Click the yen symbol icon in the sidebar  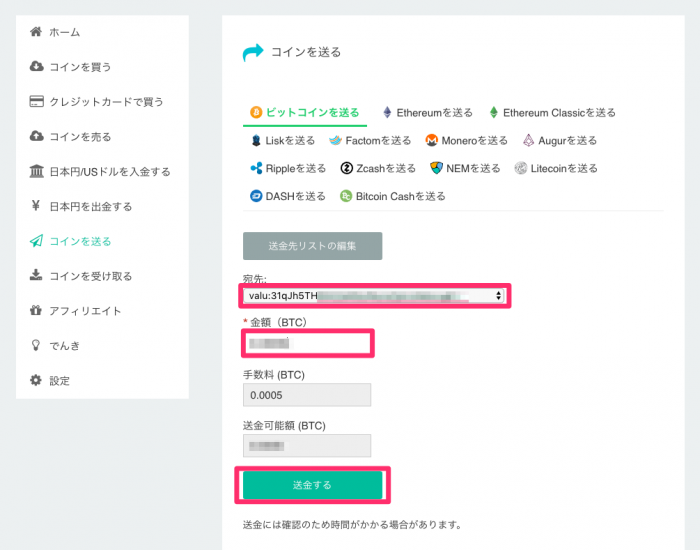pos(36,206)
